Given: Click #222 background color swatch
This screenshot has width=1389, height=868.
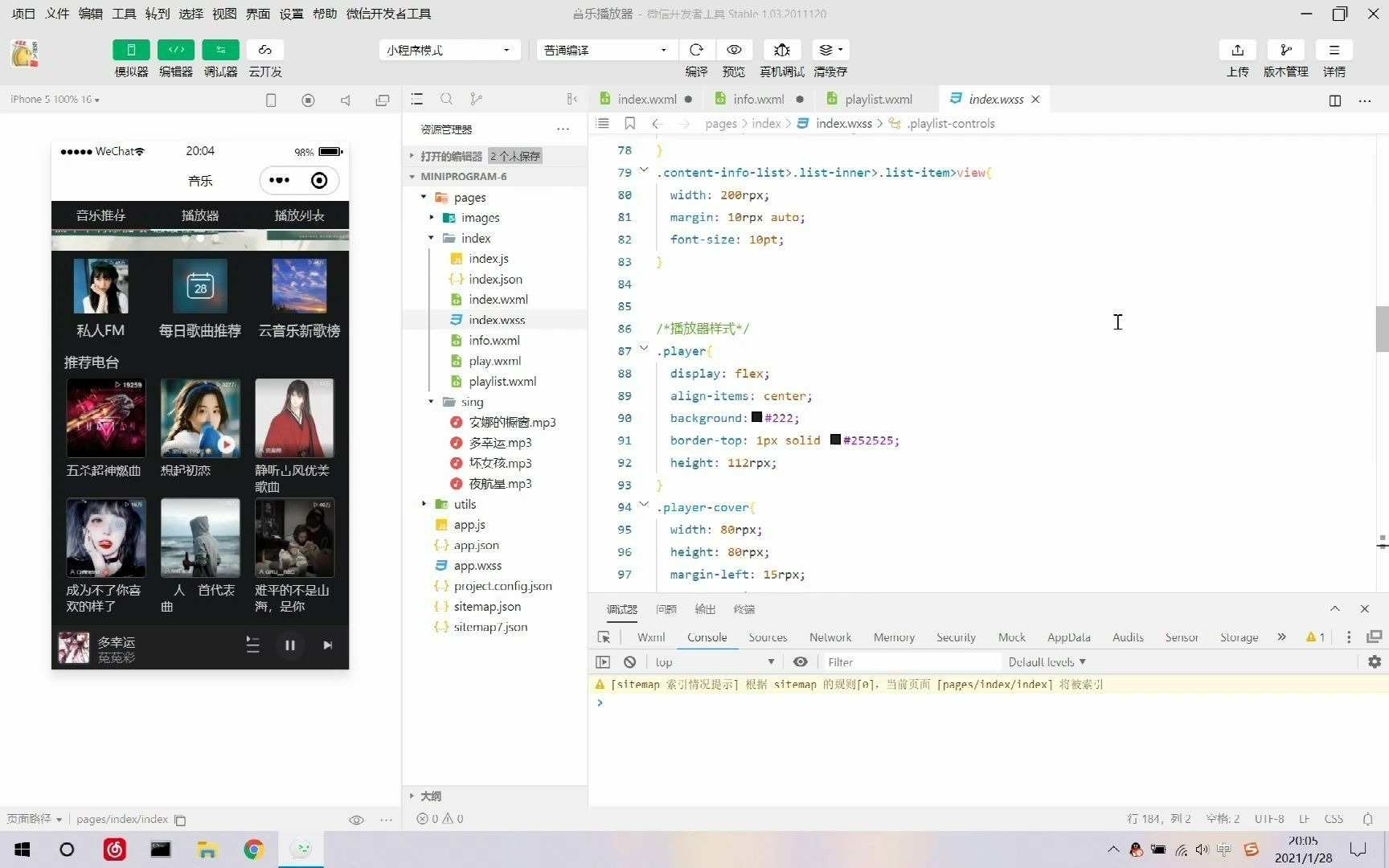Looking at the screenshot, I should (x=756, y=417).
